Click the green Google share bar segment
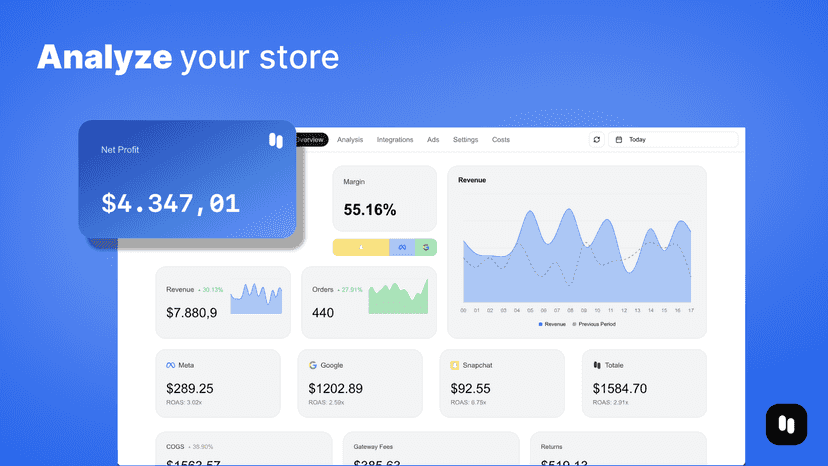Image resolution: width=828 pixels, height=466 pixels. tap(426, 247)
